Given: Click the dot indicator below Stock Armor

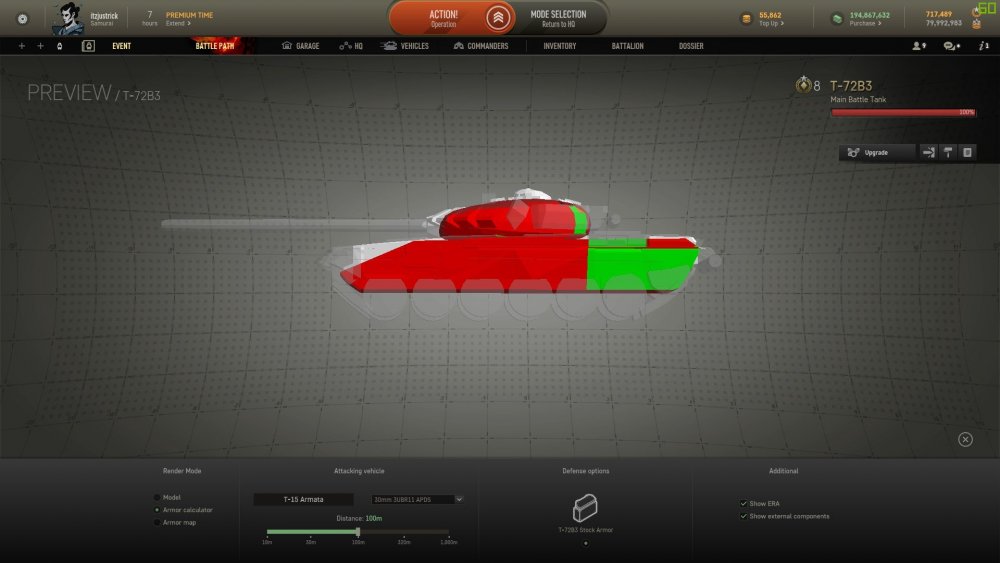Looking at the screenshot, I should [x=585, y=543].
